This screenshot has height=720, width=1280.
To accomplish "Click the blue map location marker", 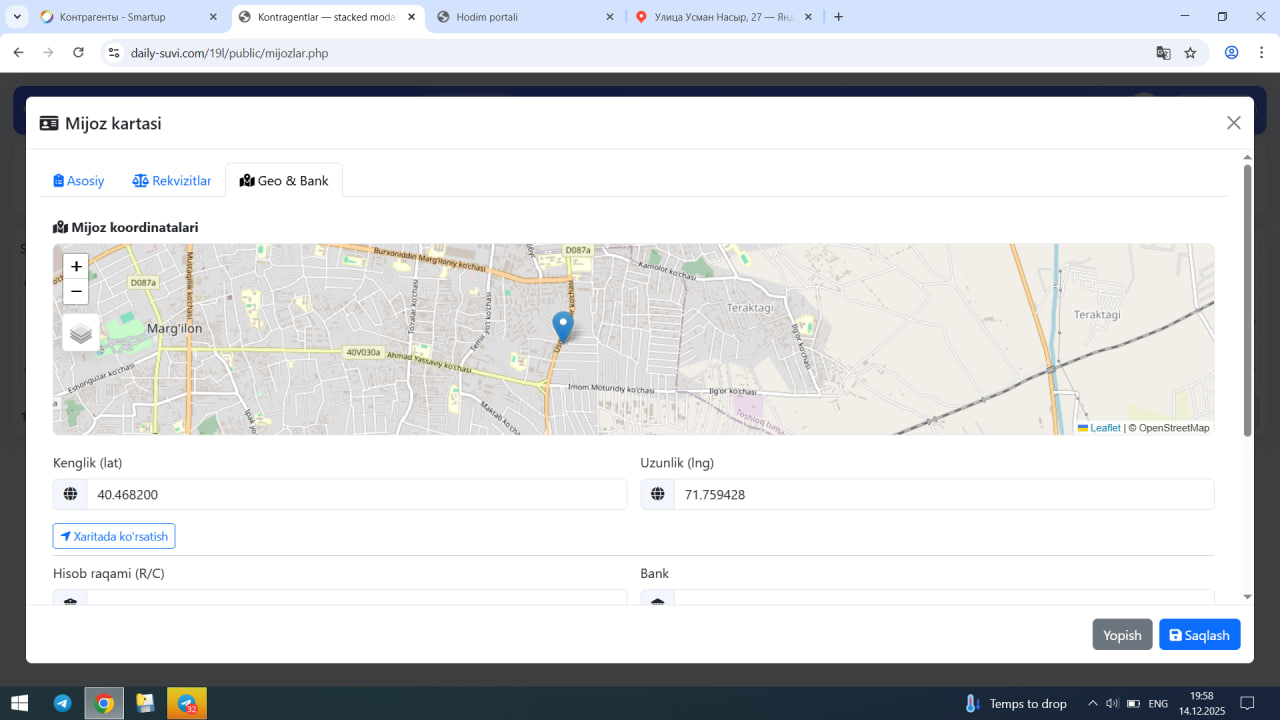I will (563, 326).
